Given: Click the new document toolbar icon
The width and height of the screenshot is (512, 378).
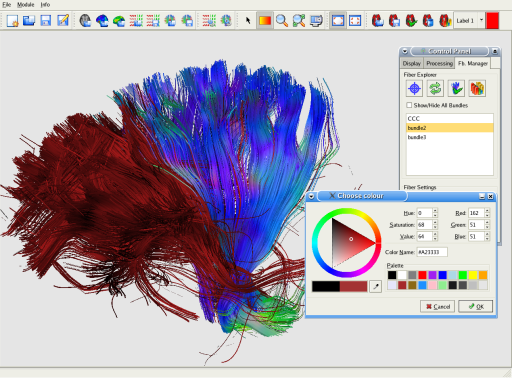Looking at the screenshot, I should tap(12, 21).
